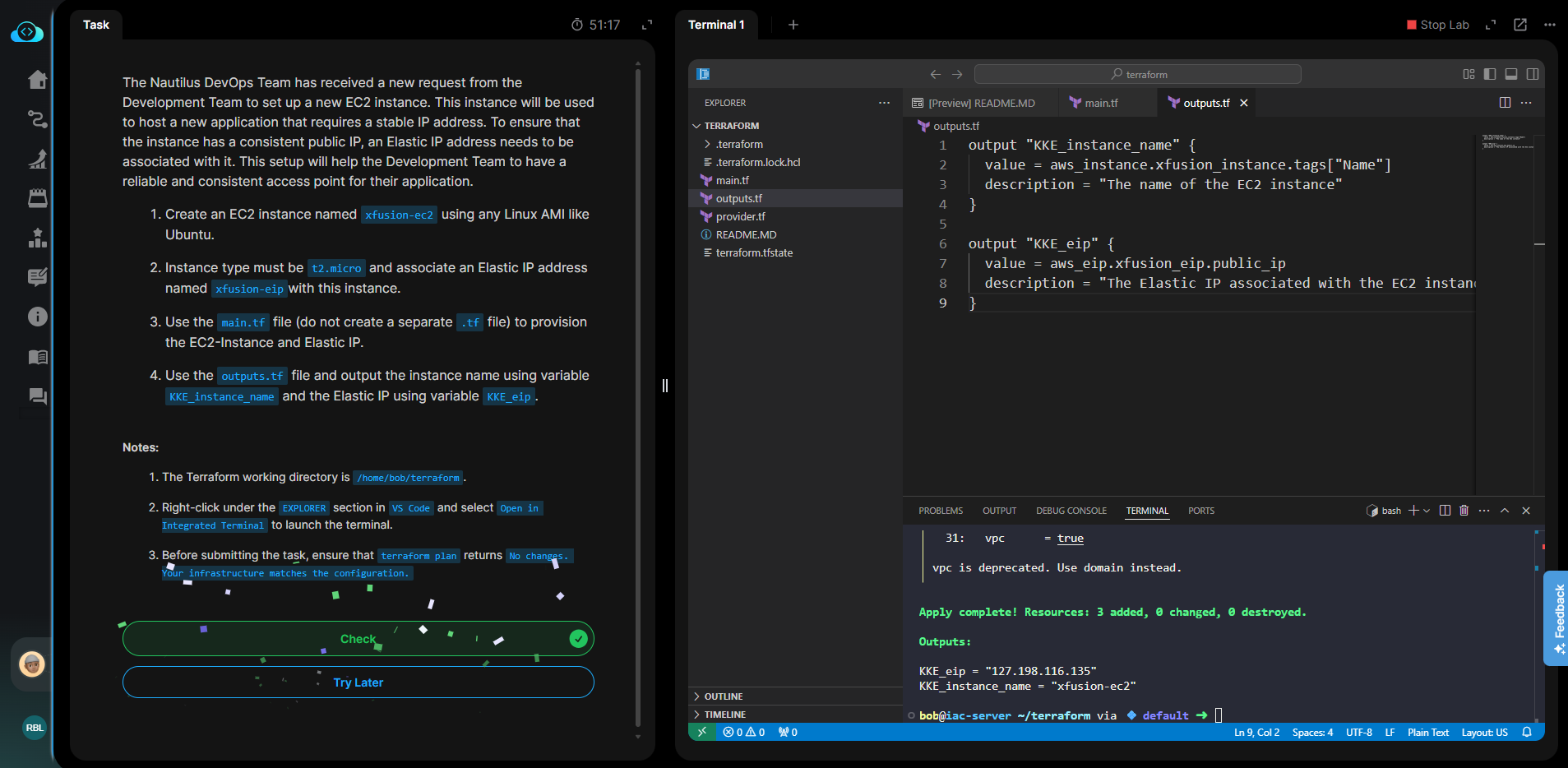Kill terminal with the trash icon
Image resolution: width=1568 pixels, height=768 pixels.
[1464, 511]
